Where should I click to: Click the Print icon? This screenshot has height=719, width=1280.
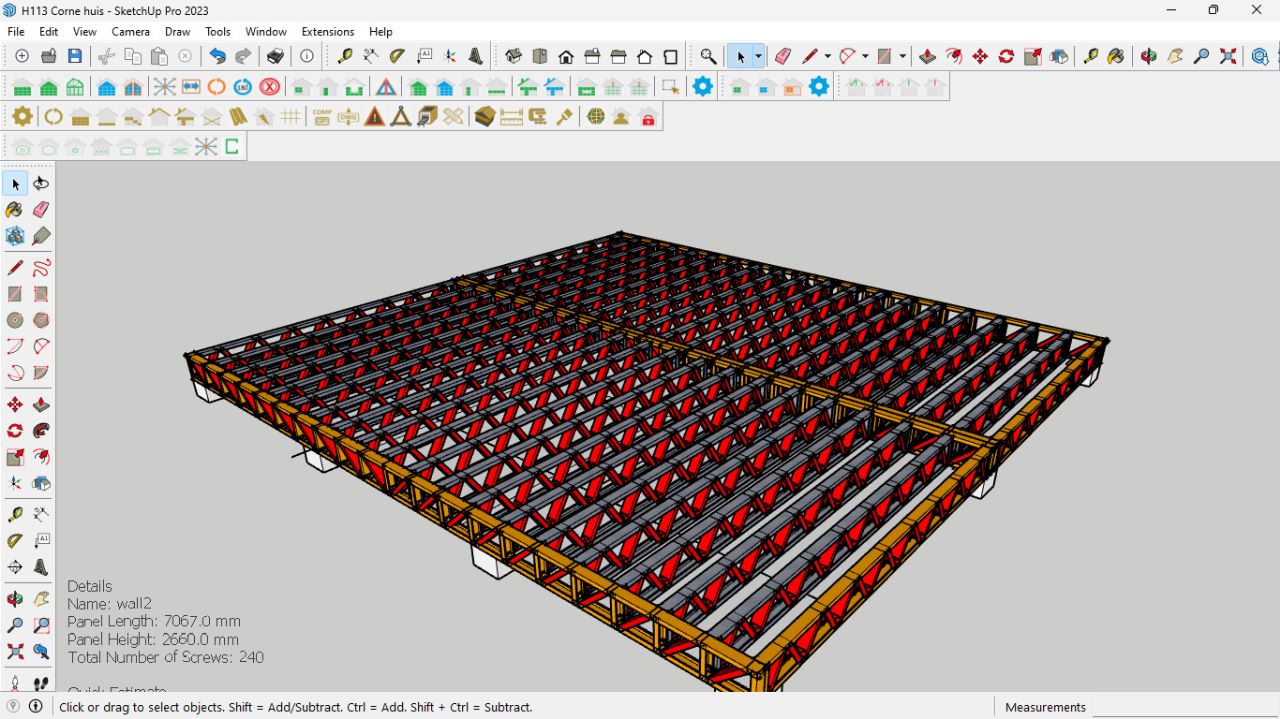point(275,57)
